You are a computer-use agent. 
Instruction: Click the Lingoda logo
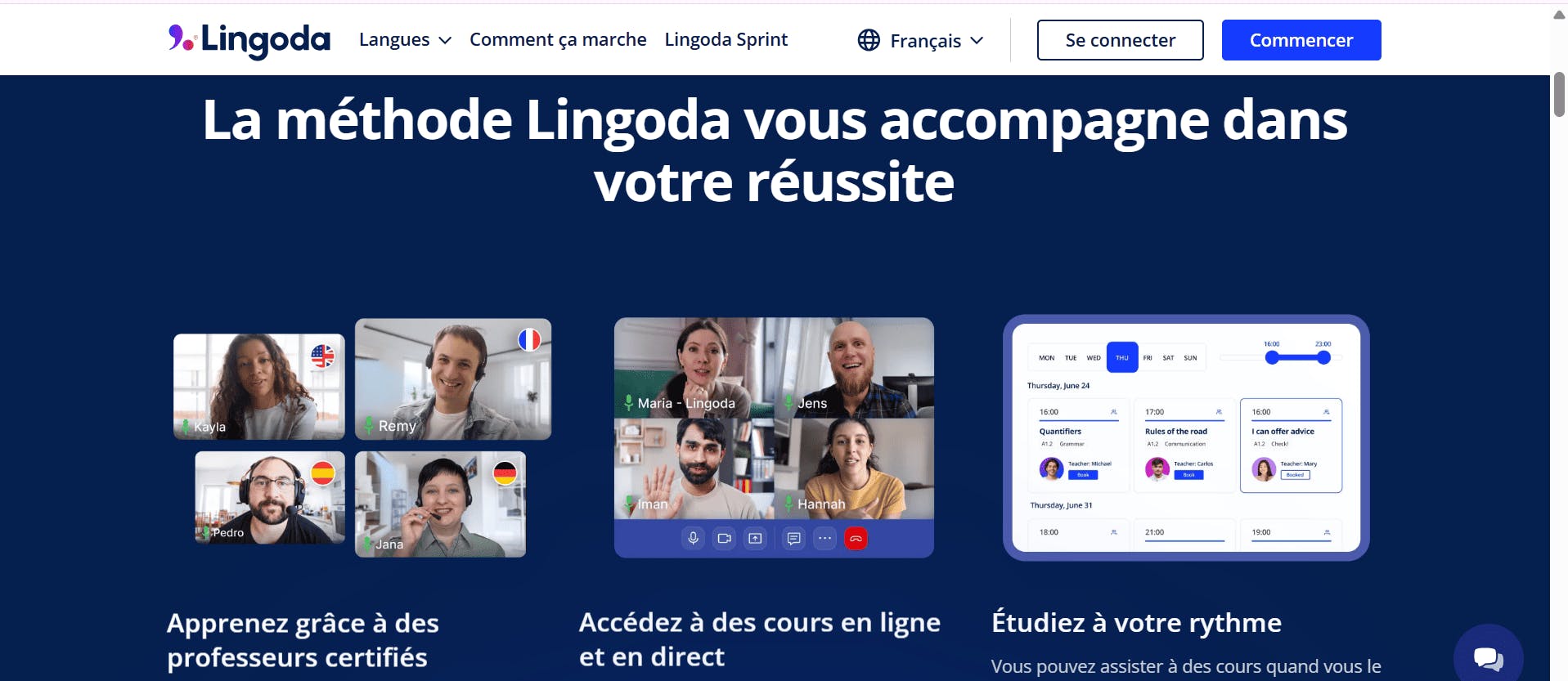249,40
